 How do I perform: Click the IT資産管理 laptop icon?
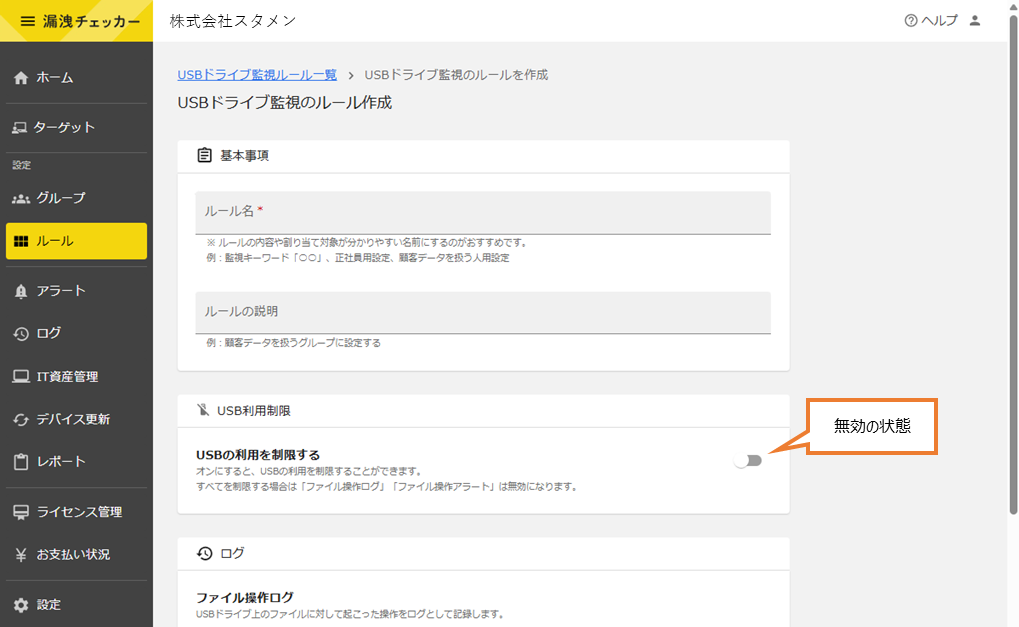coord(21,376)
